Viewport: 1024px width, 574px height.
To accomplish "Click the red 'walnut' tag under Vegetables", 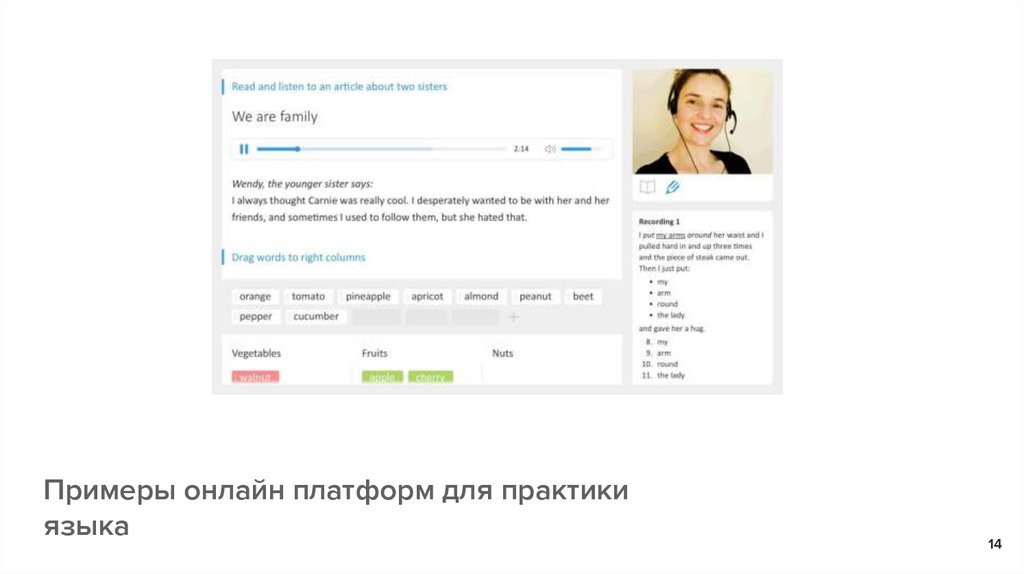I will (x=255, y=377).
